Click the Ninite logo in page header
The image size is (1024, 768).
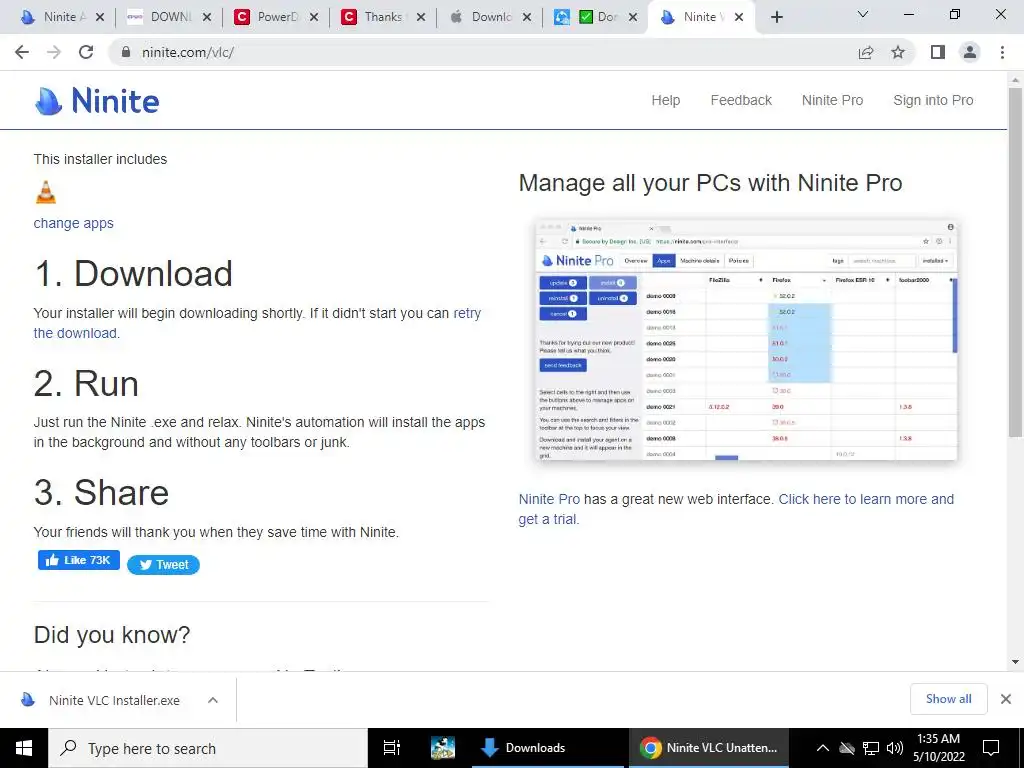tap(97, 101)
